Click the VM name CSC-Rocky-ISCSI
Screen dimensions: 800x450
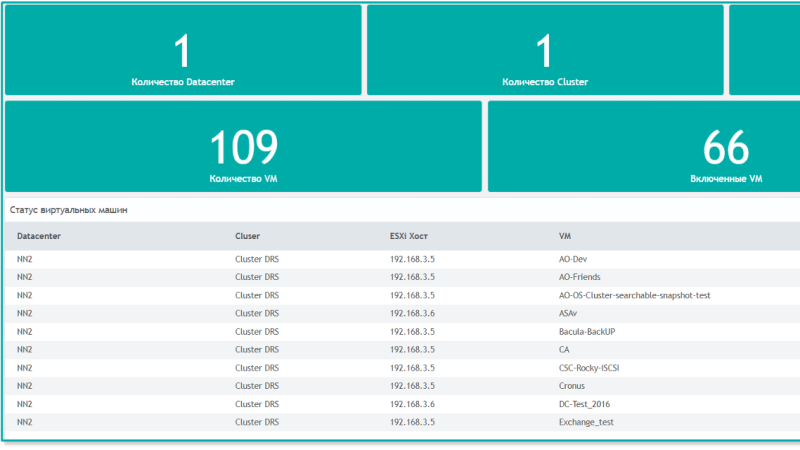click(589, 368)
